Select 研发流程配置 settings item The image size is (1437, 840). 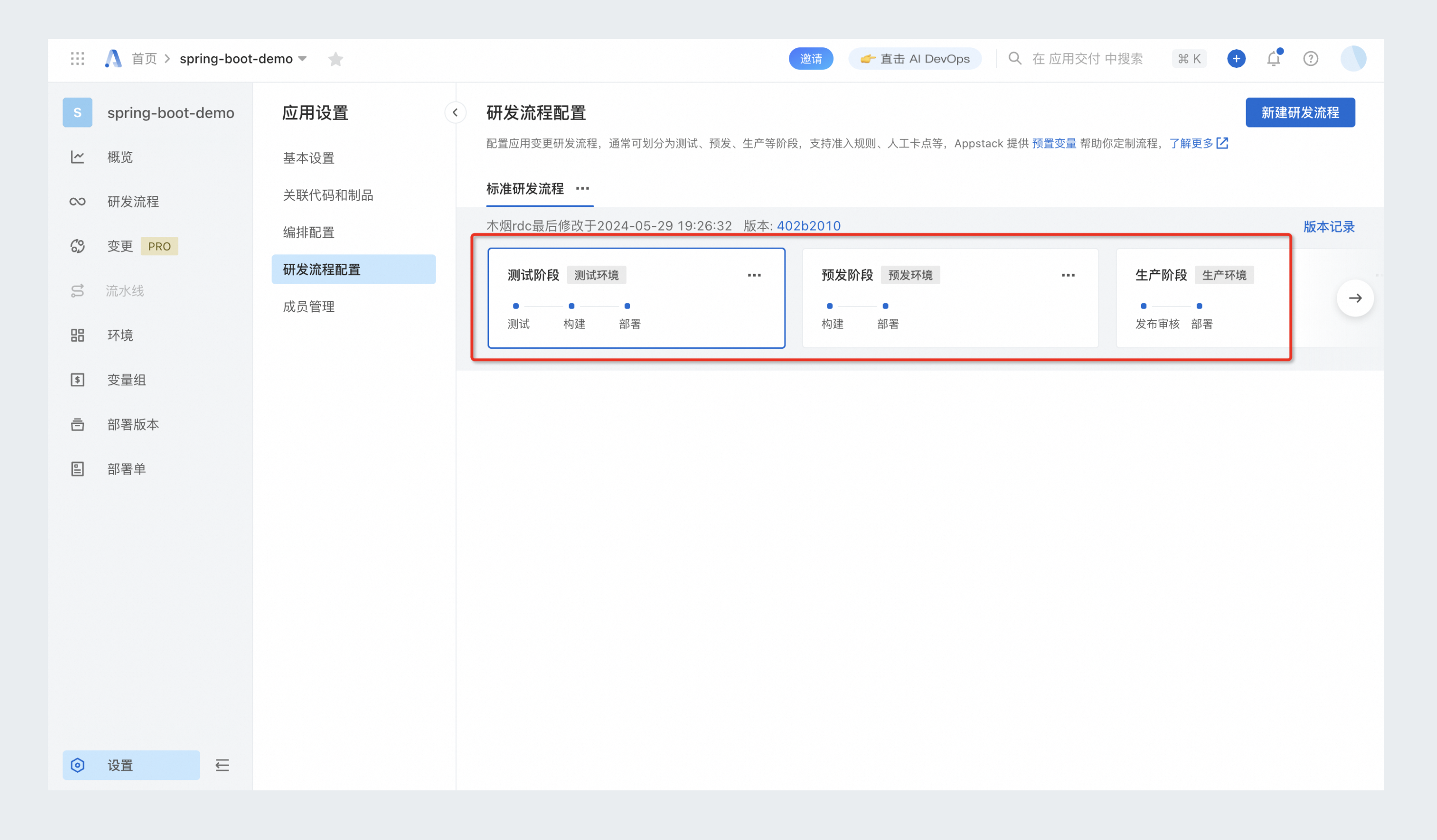pos(354,269)
